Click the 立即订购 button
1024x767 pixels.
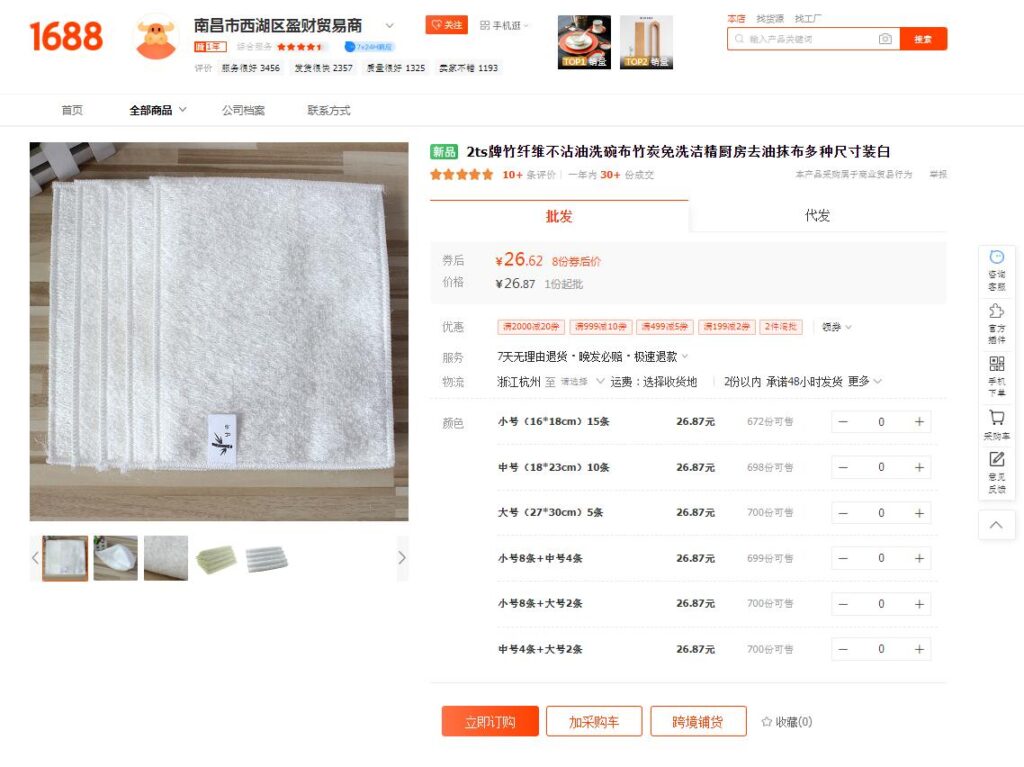(490, 722)
